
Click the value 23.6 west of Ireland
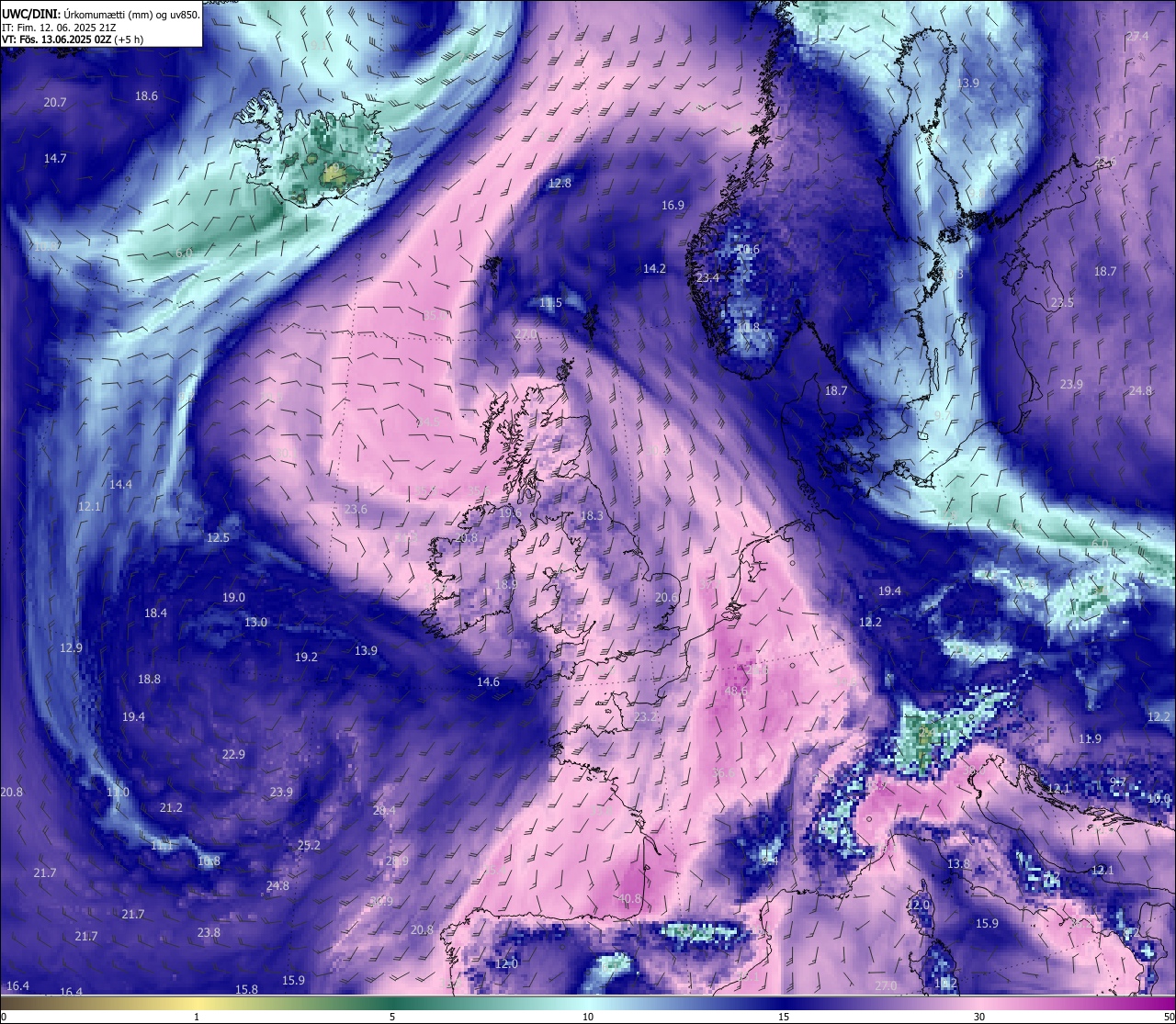356,509
